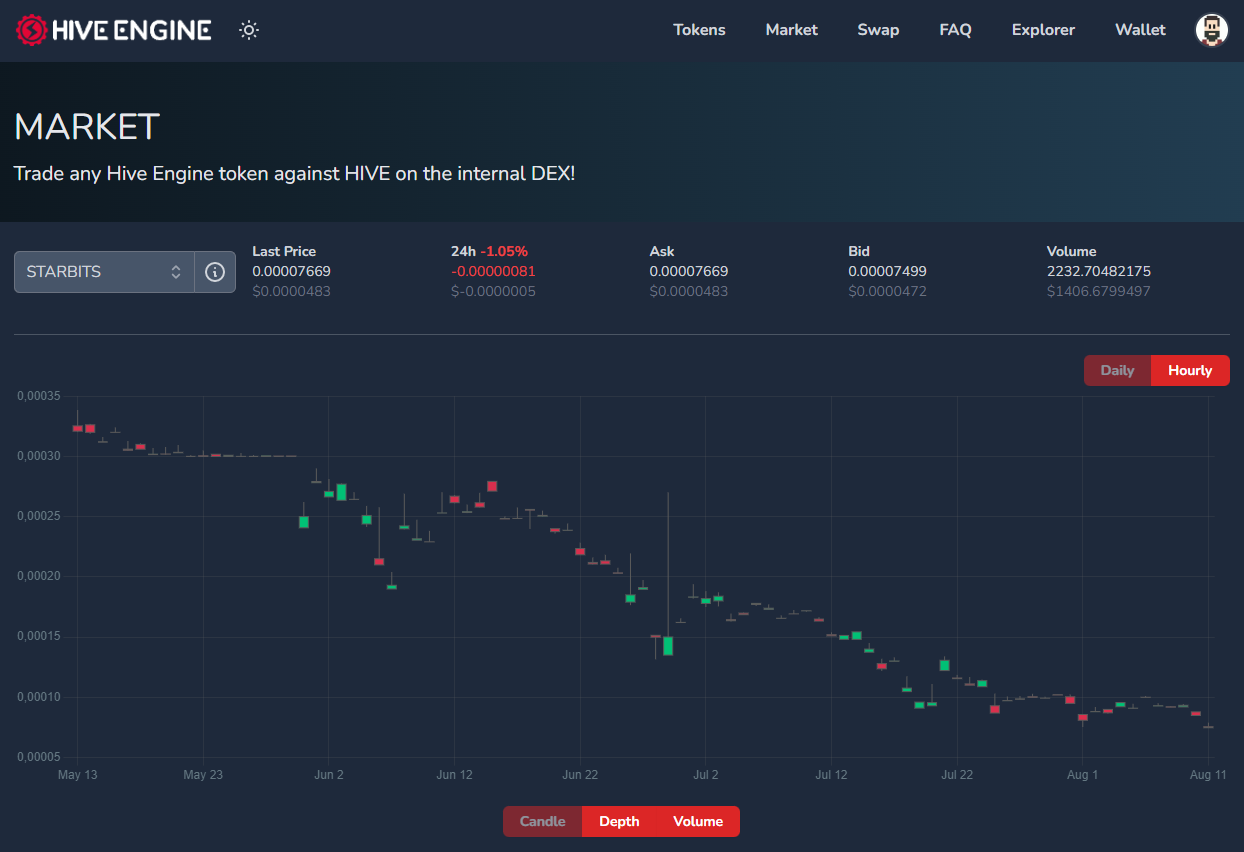Viewport: 1244px width, 852px height.
Task: Click the $1406.6799497 volume USD value
Action: tap(1099, 291)
